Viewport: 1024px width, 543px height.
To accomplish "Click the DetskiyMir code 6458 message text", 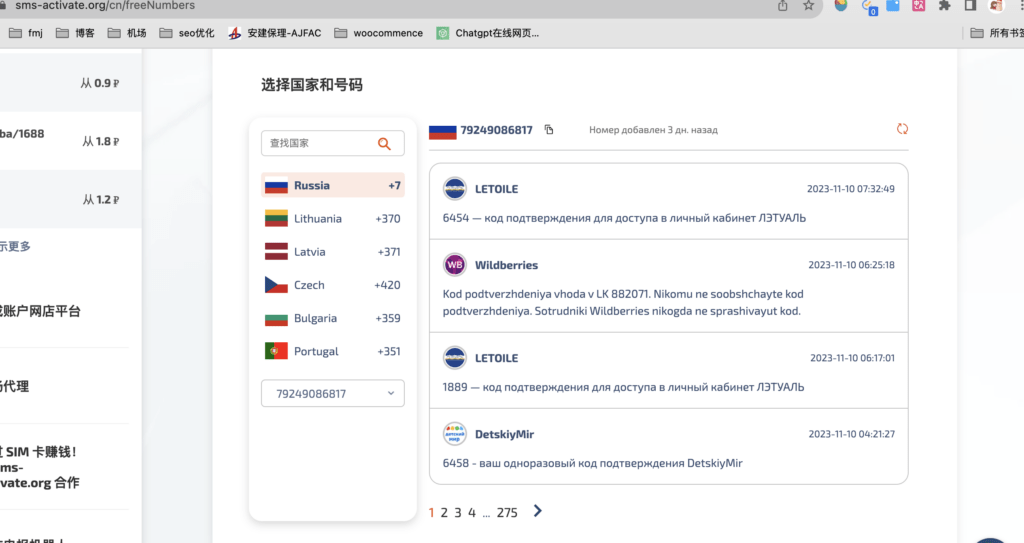I will point(592,463).
